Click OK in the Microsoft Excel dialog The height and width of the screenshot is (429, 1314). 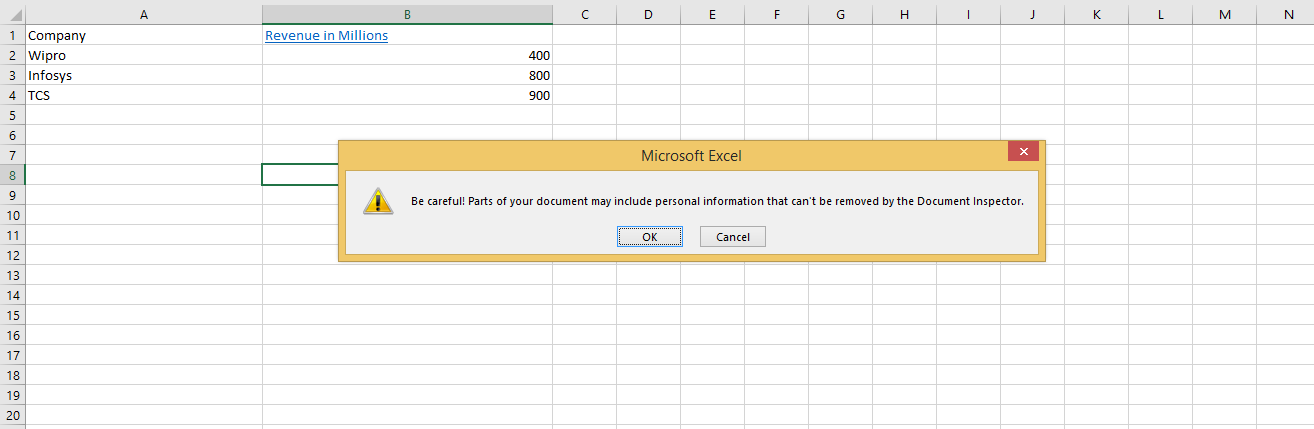tap(650, 237)
